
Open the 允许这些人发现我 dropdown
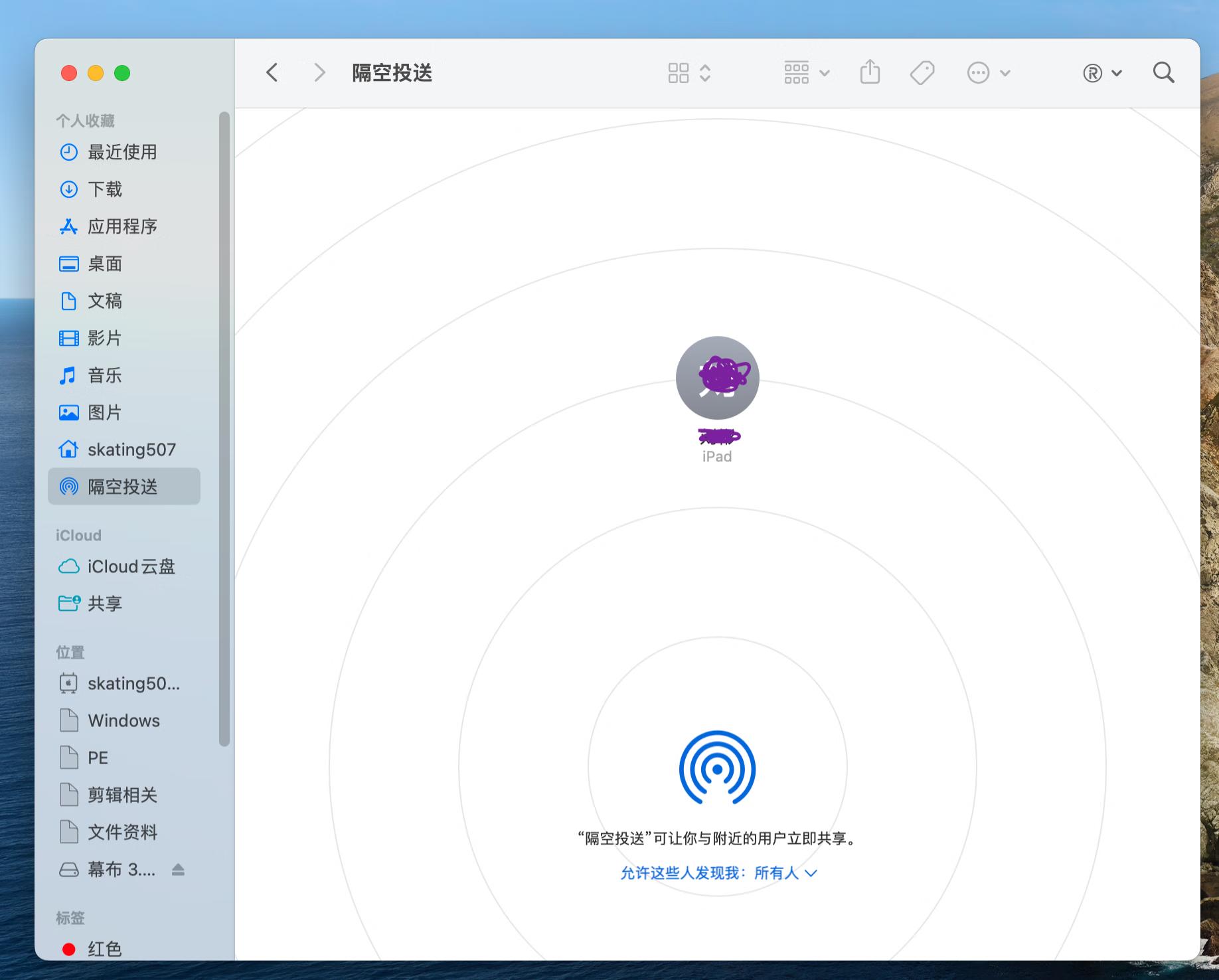[x=718, y=873]
